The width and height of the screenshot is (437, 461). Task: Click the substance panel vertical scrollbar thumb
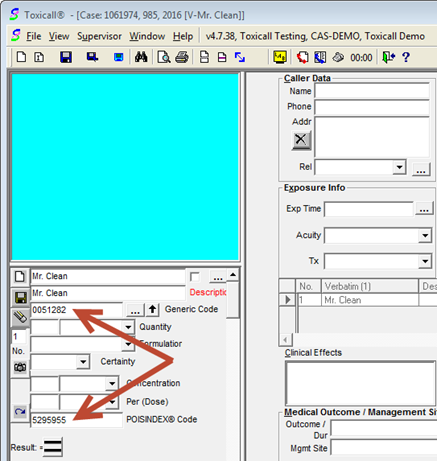(x=232, y=300)
